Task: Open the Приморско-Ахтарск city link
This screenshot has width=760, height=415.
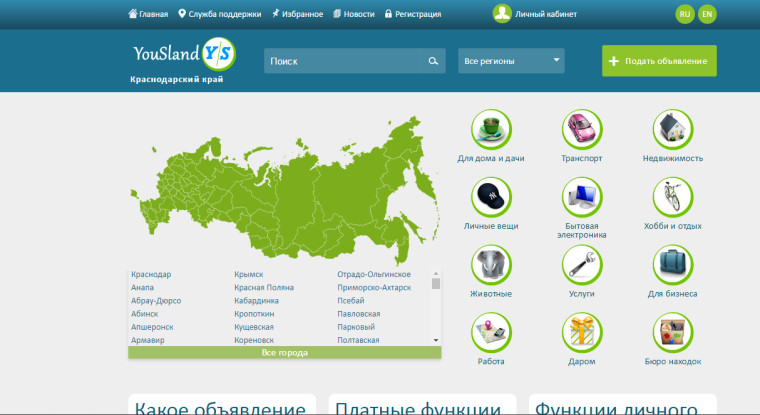Action: point(374,287)
